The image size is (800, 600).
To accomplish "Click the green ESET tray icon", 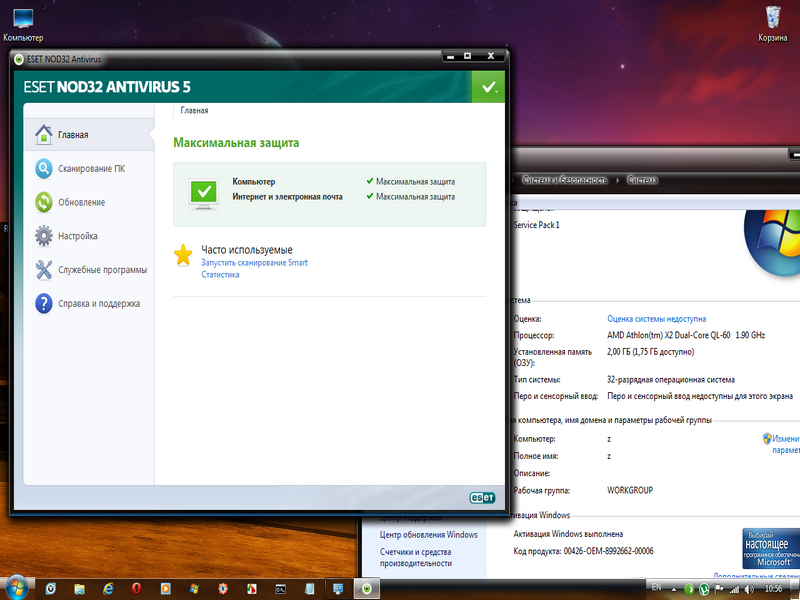I will pyautogui.click(x=689, y=589).
